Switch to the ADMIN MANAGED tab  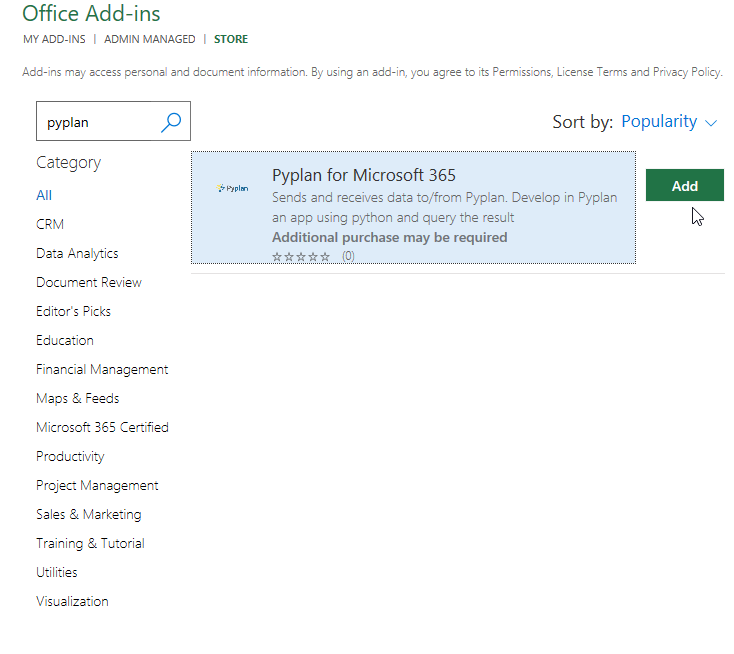point(149,39)
